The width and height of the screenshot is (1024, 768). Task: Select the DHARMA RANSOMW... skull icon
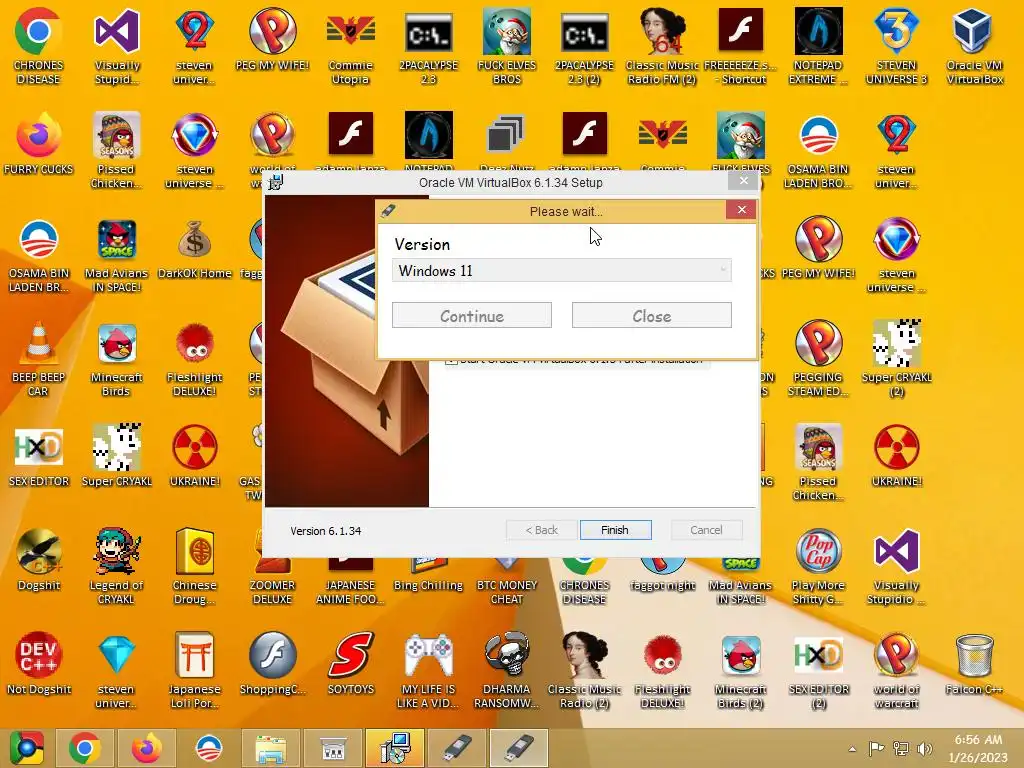tap(507, 671)
